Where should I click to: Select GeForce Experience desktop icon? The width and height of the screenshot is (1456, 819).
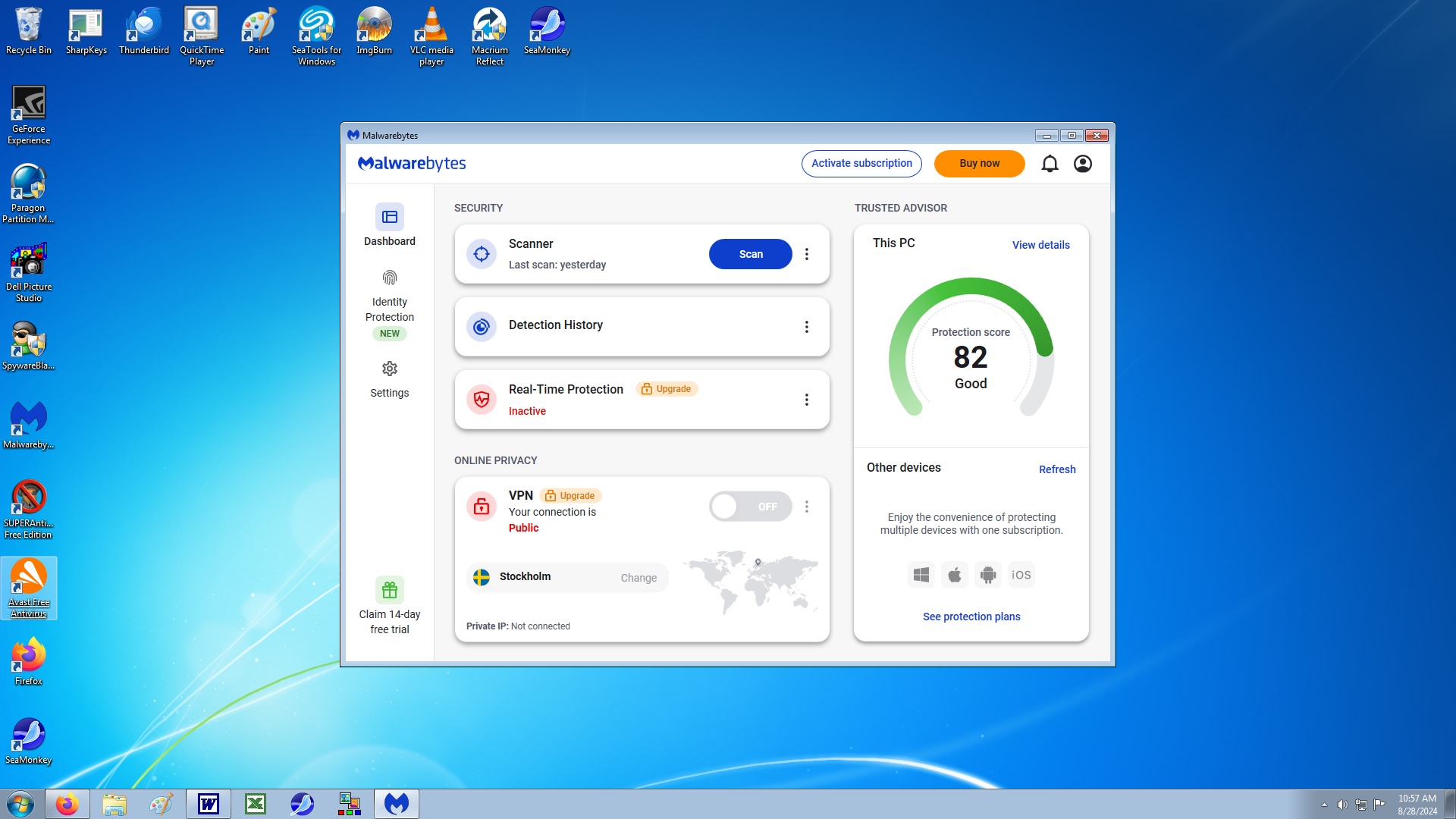(x=29, y=115)
